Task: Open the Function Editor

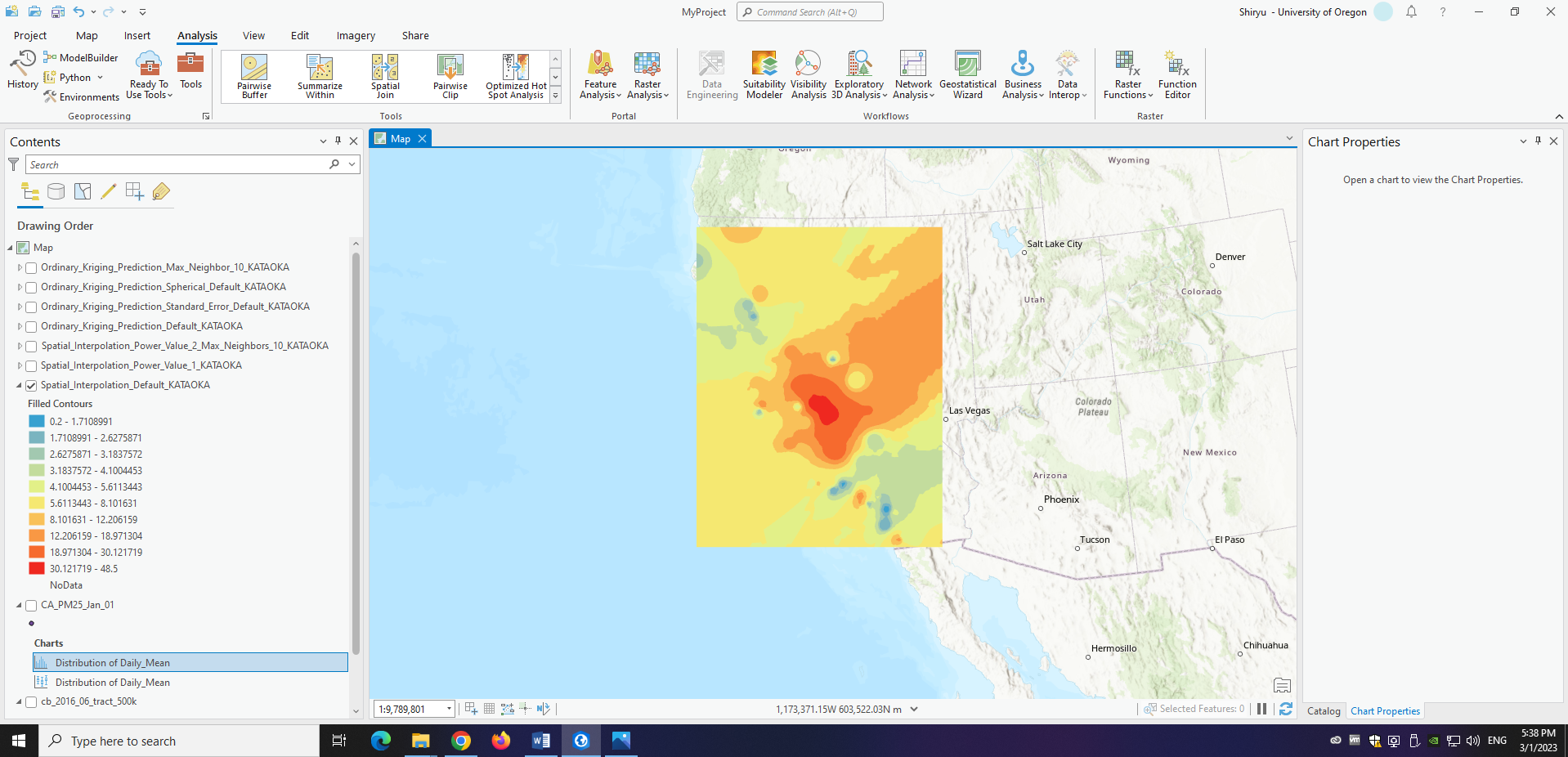Action: pyautogui.click(x=1176, y=75)
